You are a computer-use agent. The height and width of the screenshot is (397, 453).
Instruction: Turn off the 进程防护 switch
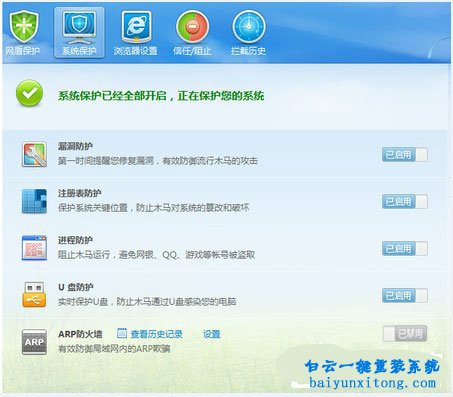coord(405,249)
